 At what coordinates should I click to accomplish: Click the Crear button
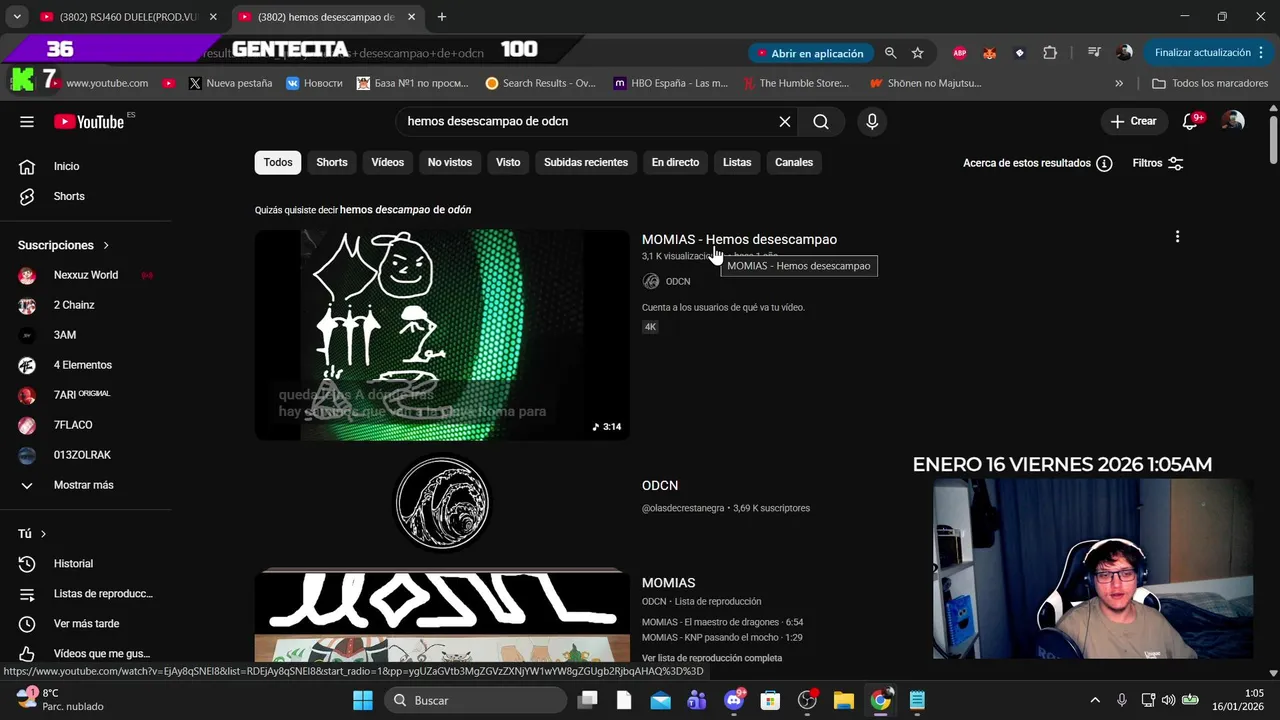1133,121
